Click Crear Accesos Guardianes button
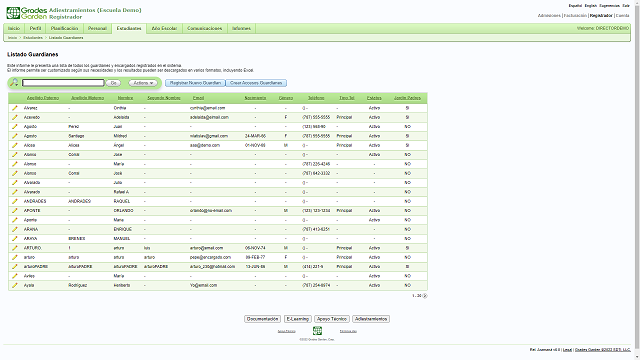 pos(256,83)
